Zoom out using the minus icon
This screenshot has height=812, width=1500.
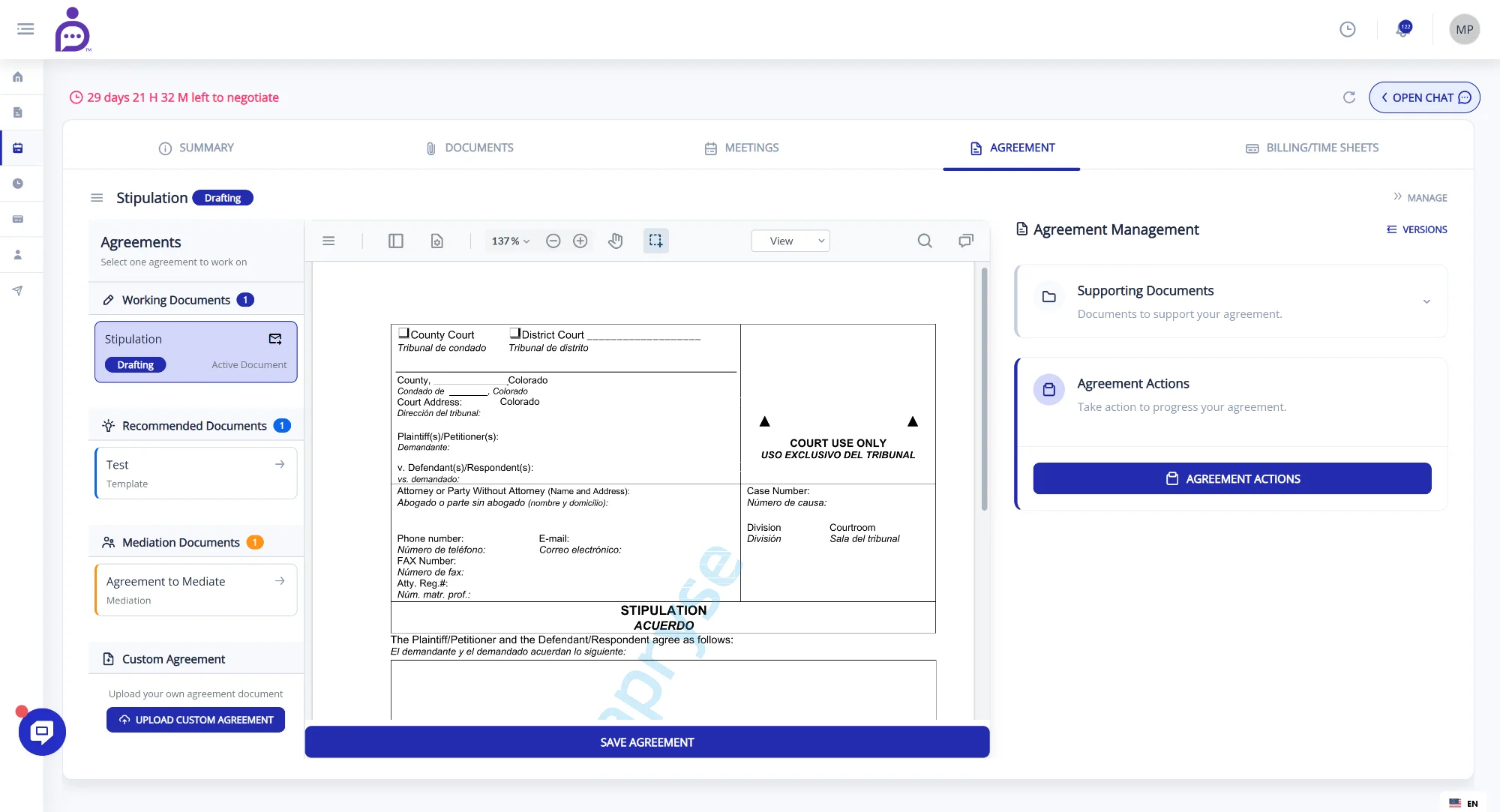point(553,241)
